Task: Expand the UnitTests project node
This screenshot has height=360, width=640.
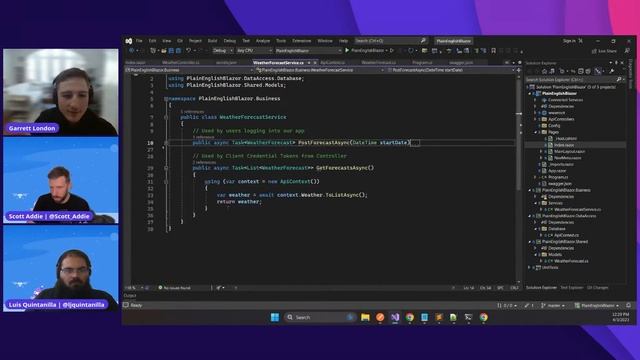Action: [530, 268]
